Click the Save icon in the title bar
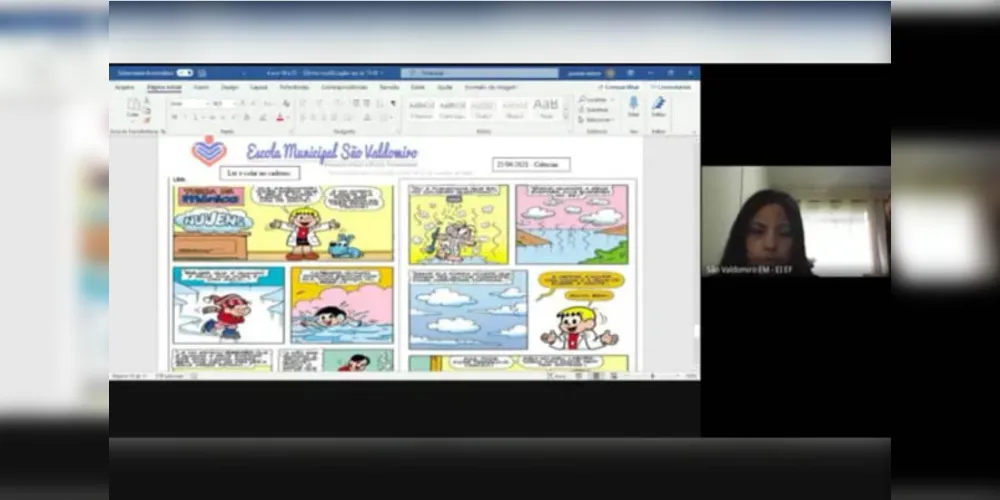The image size is (1000, 500). click(x=202, y=73)
